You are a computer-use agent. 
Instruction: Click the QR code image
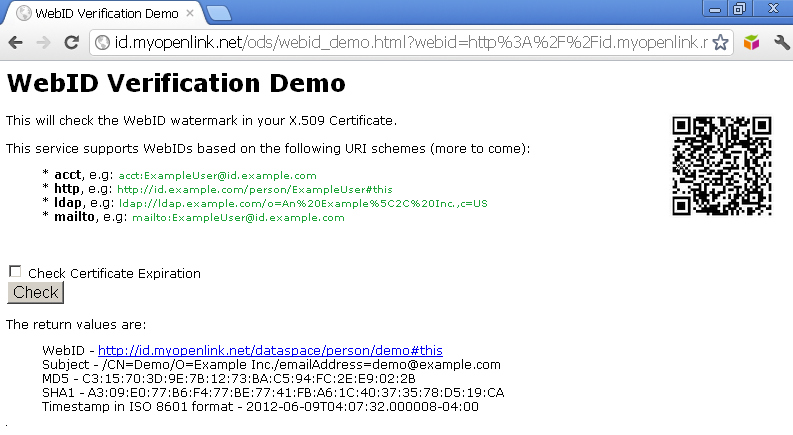(722, 166)
